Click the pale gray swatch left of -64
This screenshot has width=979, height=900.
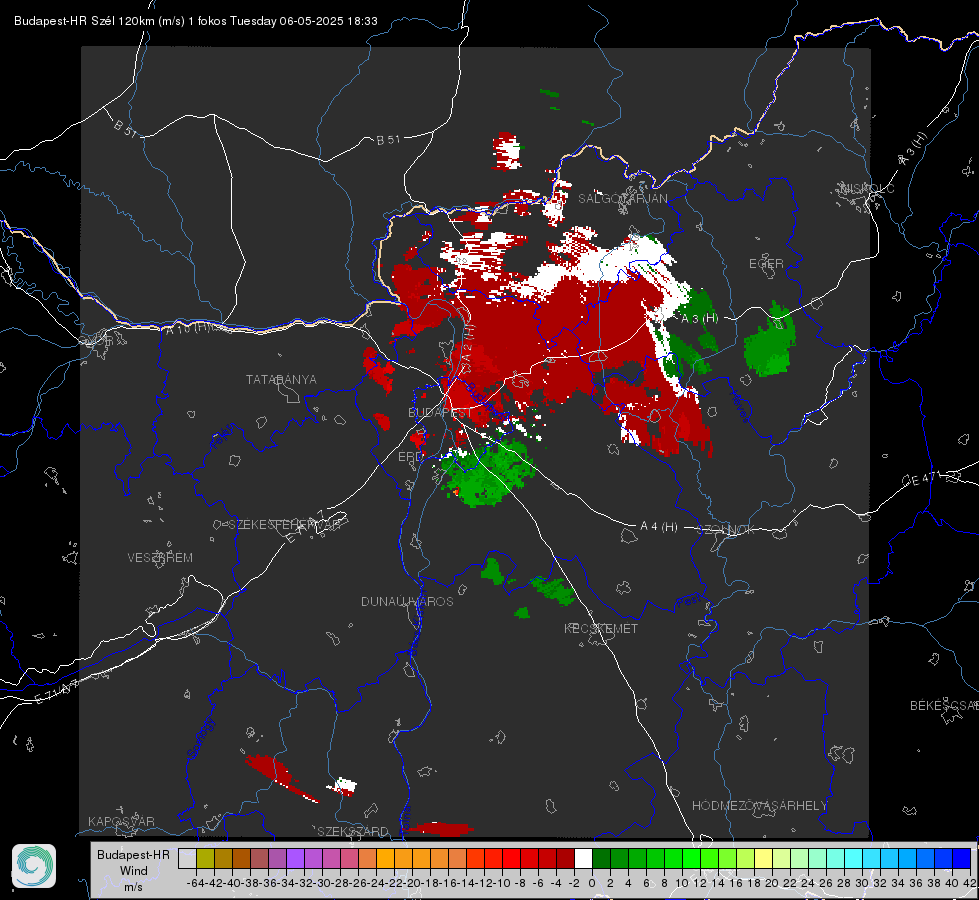point(187,859)
